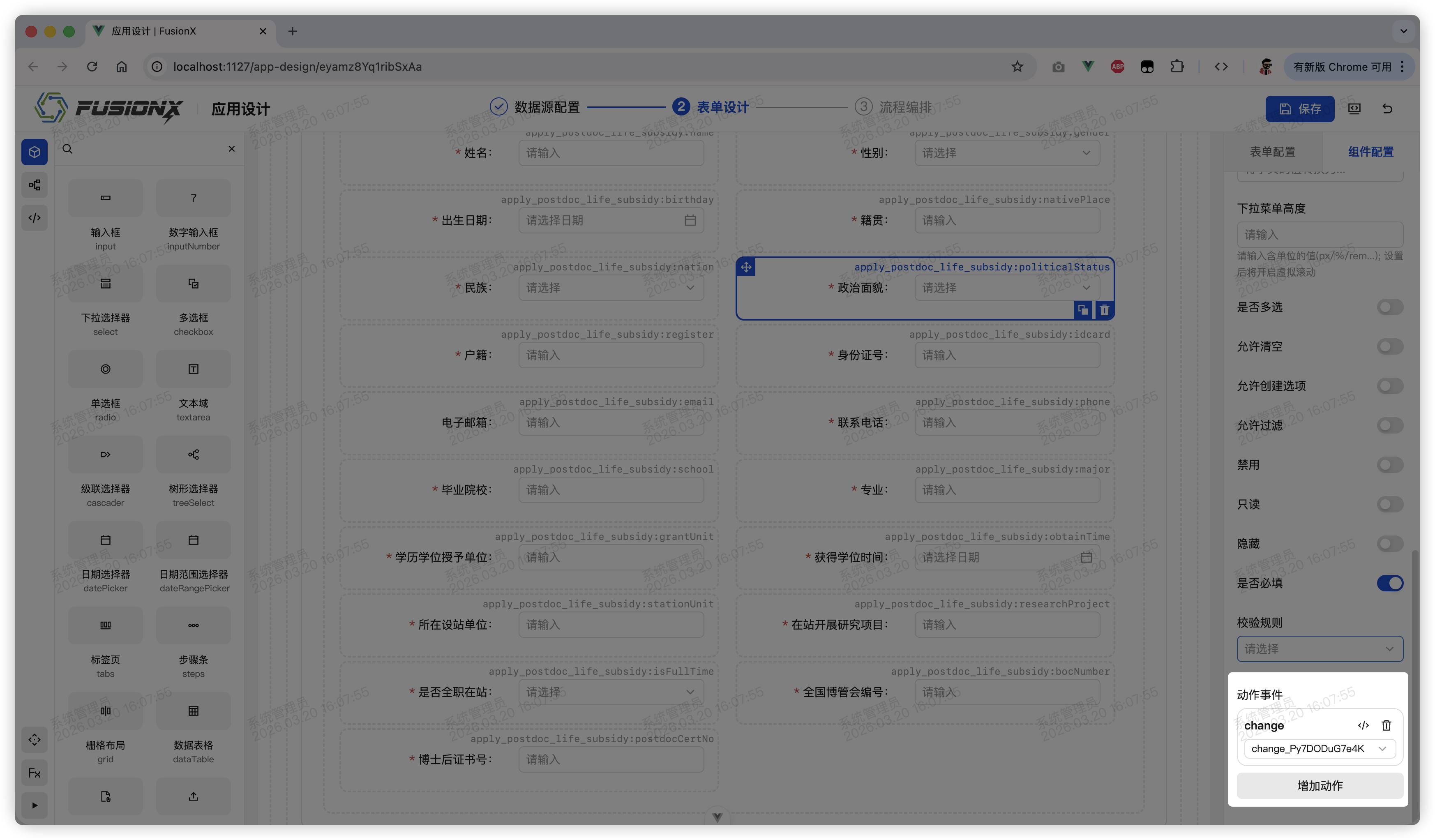Click the 下拉菜单高度 input field
Image resolution: width=1435 pixels, height=840 pixels.
point(1320,234)
